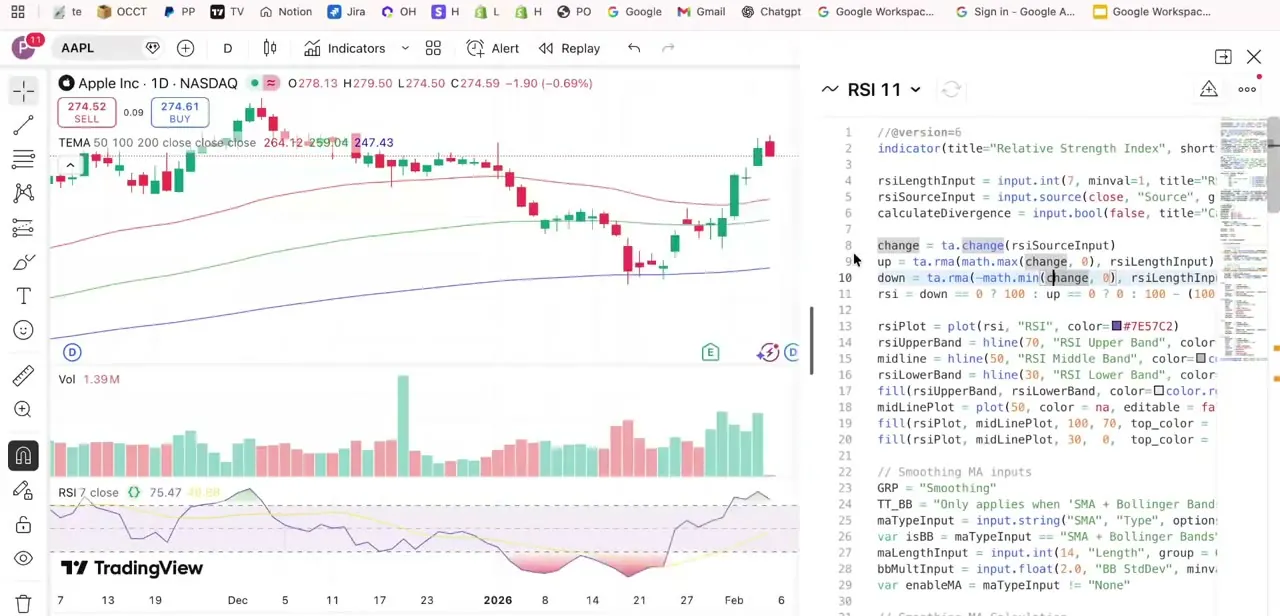The width and height of the screenshot is (1280, 616).
Task: Open the Fibonacci and Gann tools
Action: click(x=23, y=159)
